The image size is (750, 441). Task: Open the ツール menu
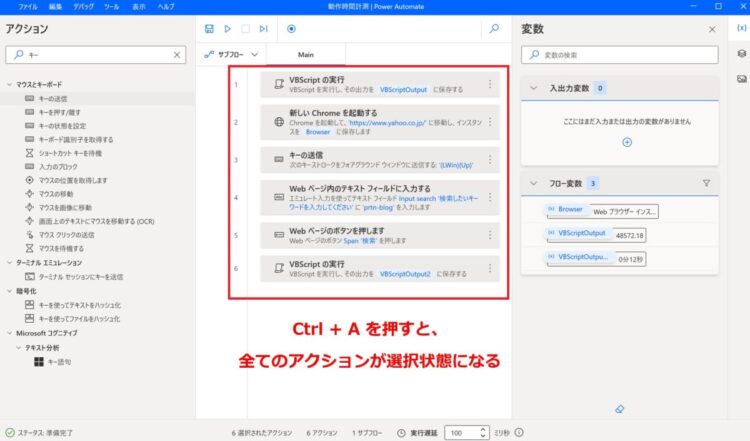pyautogui.click(x=111, y=7)
